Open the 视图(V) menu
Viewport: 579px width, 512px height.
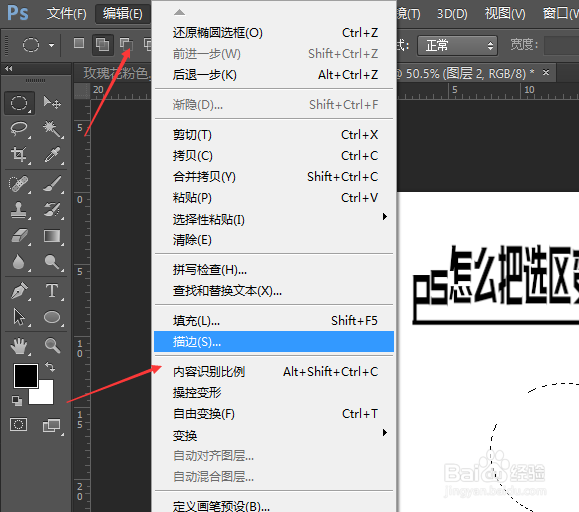505,14
